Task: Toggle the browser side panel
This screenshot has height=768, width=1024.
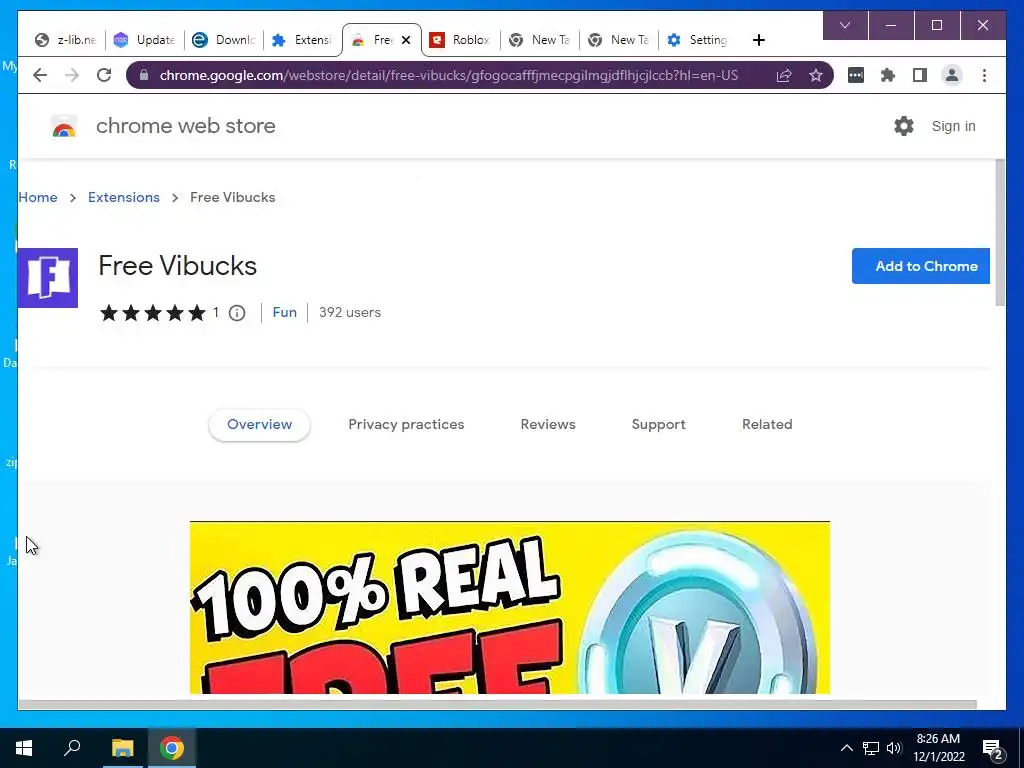Action: coord(920,75)
